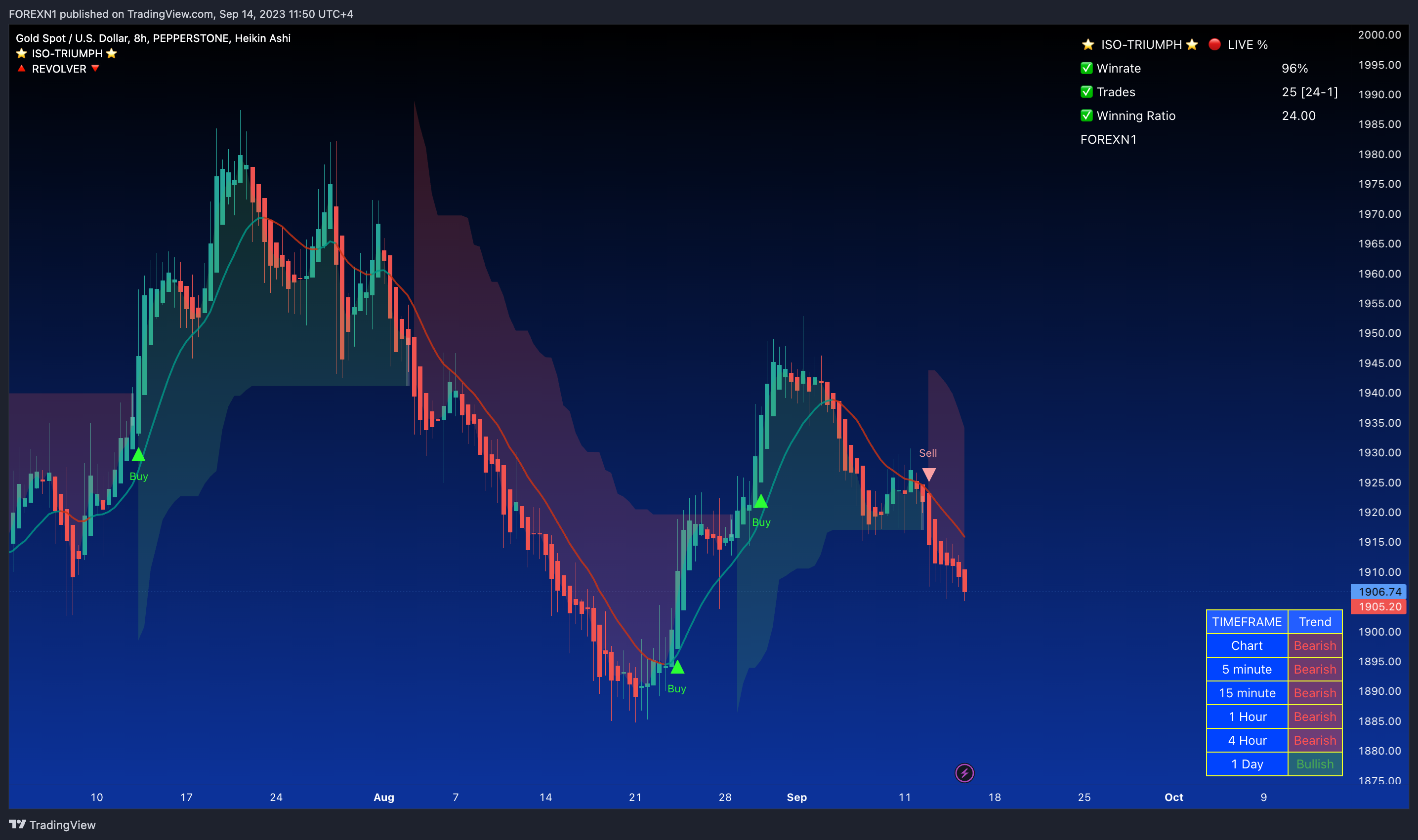Click the red LIVE indicator dot
The image size is (1418, 840).
[1214, 44]
